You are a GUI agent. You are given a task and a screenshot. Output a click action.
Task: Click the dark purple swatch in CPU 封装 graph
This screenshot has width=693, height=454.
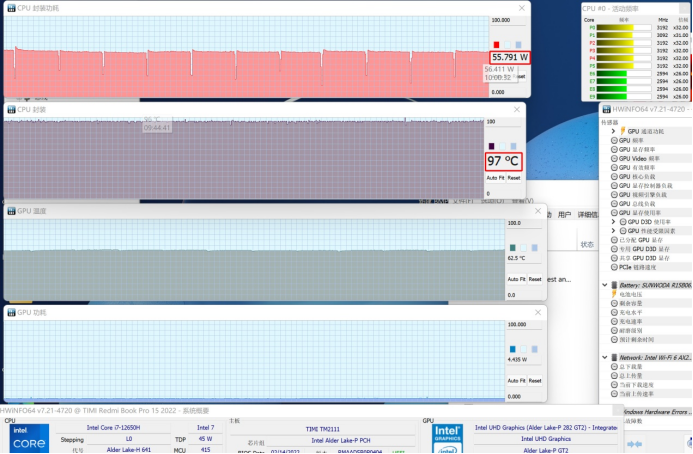(491, 146)
